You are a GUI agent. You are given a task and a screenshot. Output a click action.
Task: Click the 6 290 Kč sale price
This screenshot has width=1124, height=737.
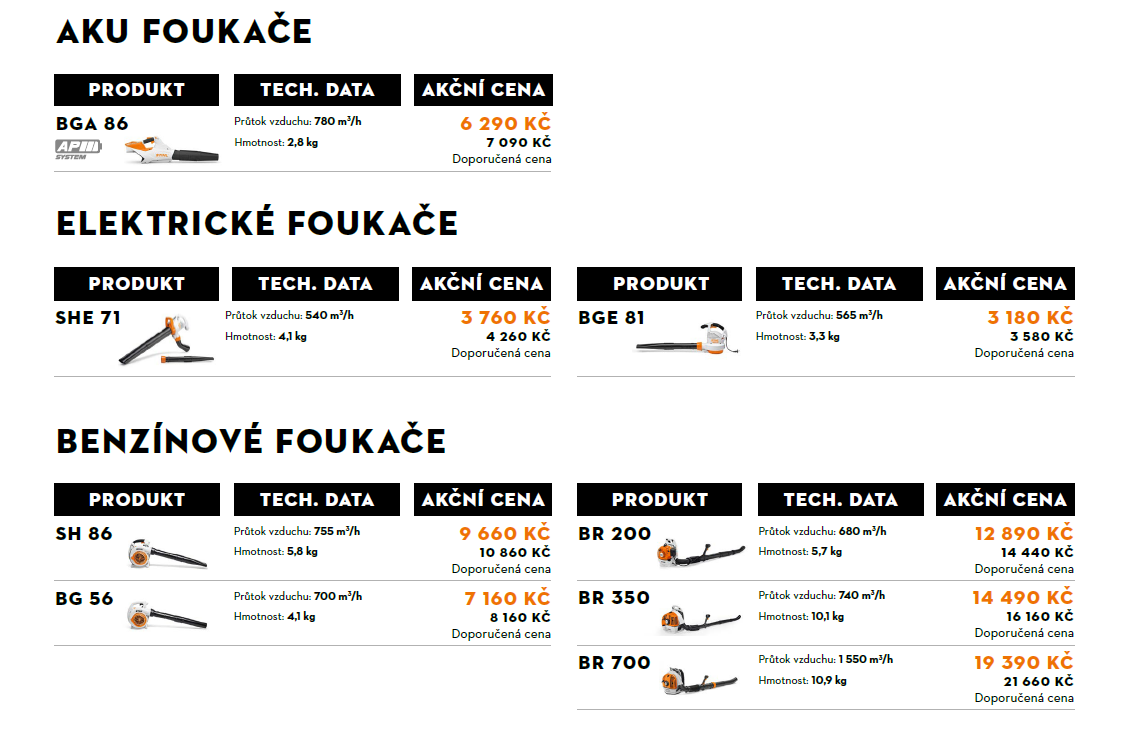(x=505, y=123)
